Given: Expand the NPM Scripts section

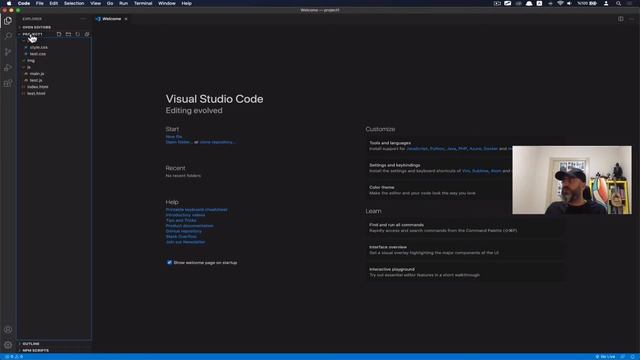Looking at the screenshot, I should (36, 350).
